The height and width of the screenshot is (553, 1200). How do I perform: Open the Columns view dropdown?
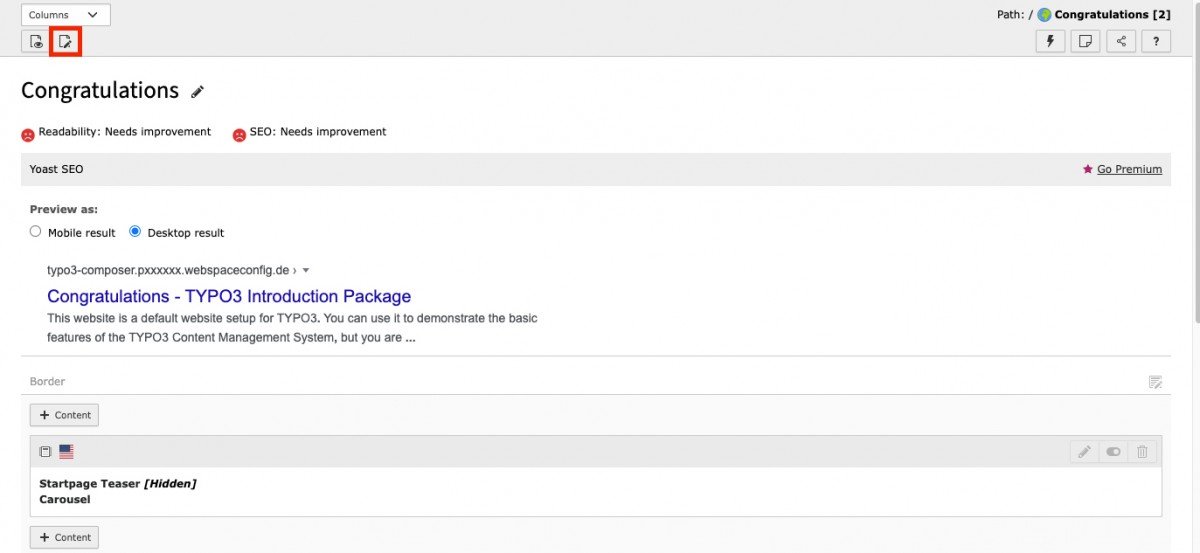point(65,15)
